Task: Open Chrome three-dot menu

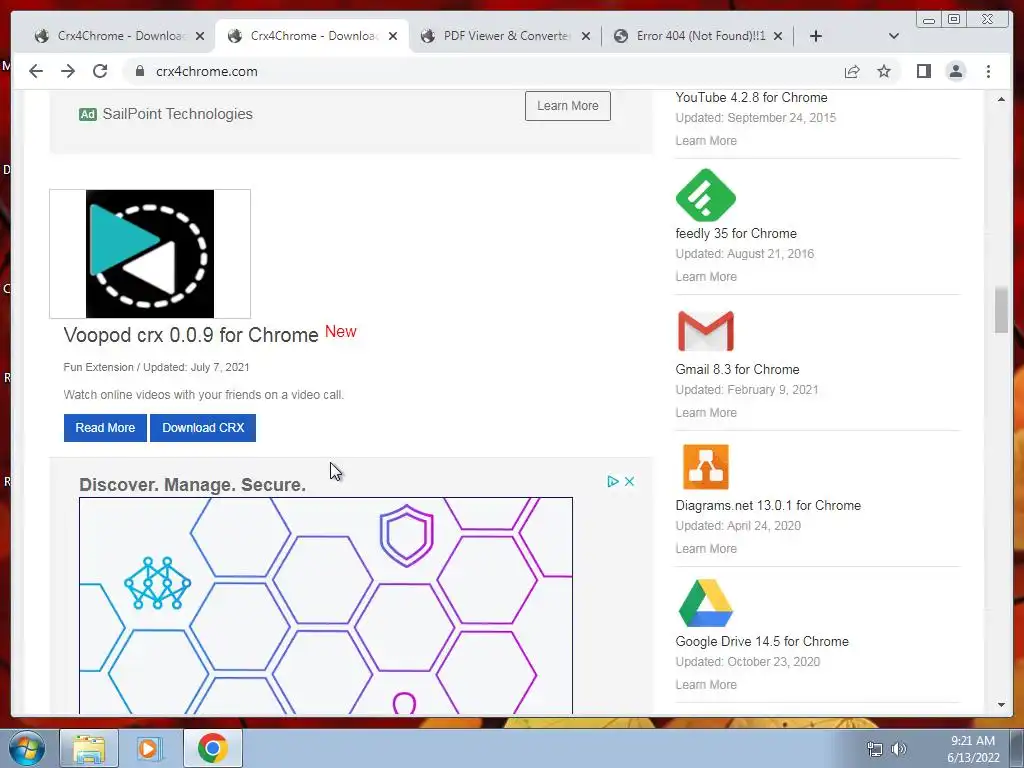Action: (x=988, y=71)
